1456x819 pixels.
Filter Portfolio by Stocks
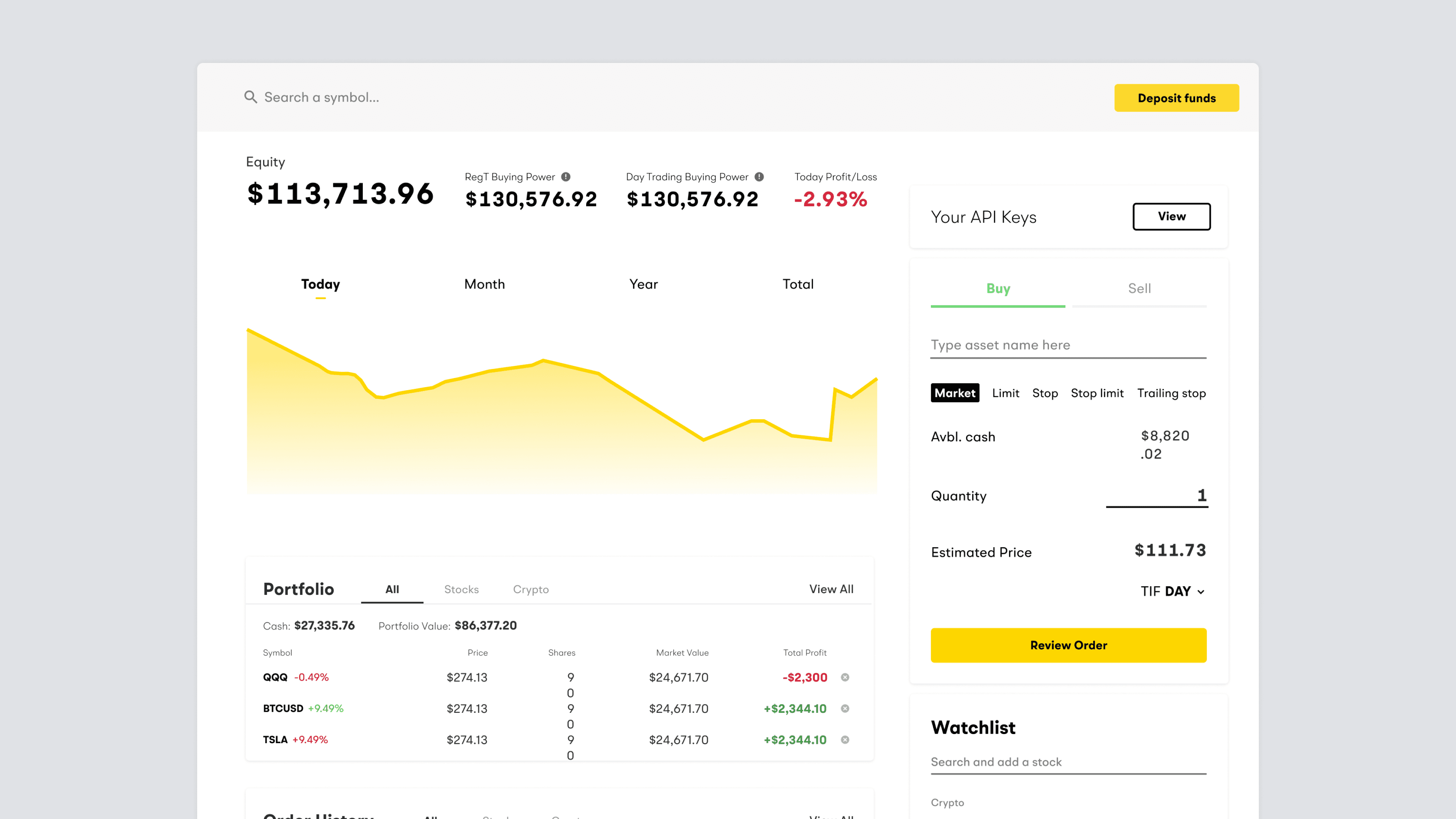pos(461,590)
